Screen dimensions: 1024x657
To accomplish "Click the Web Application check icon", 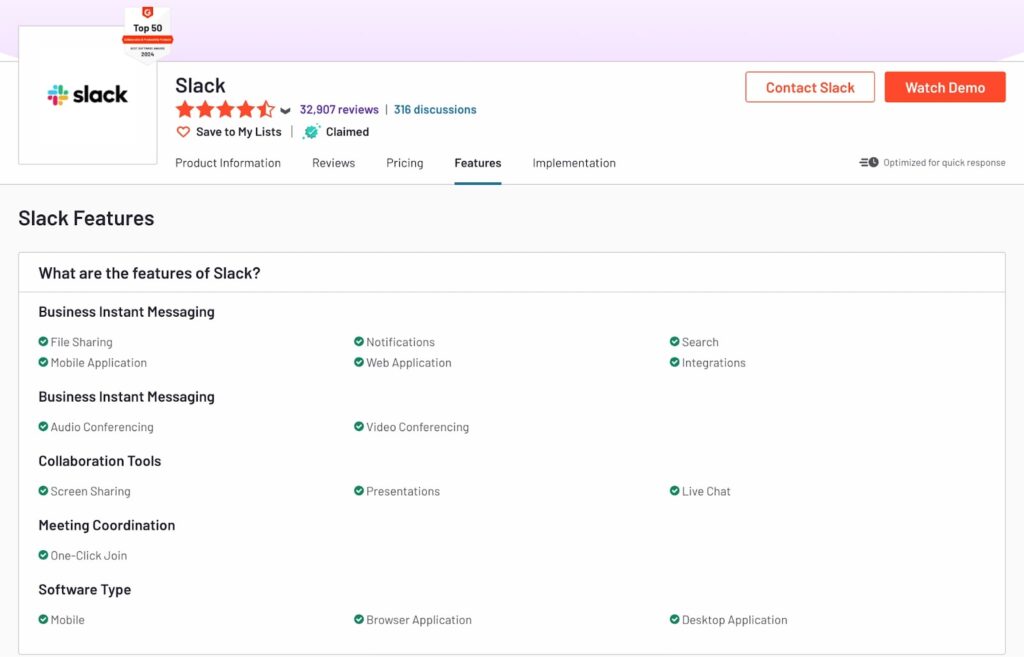I will 359,362.
